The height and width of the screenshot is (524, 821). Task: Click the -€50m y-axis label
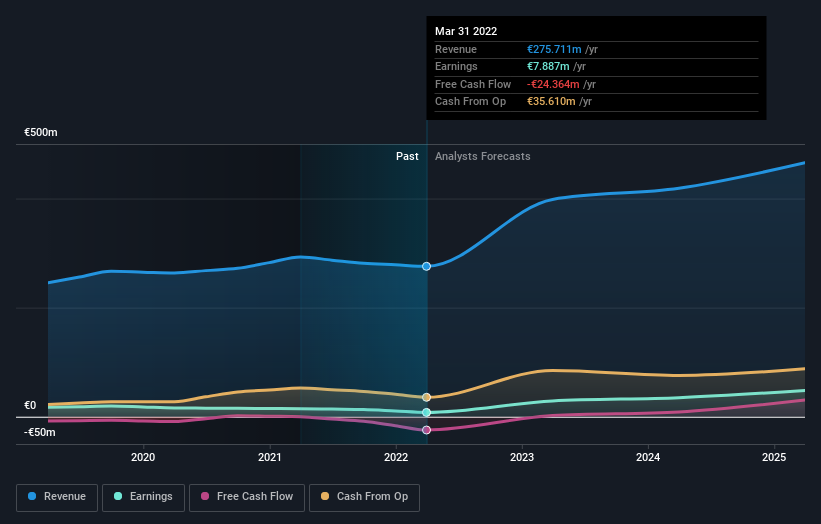(x=40, y=432)
